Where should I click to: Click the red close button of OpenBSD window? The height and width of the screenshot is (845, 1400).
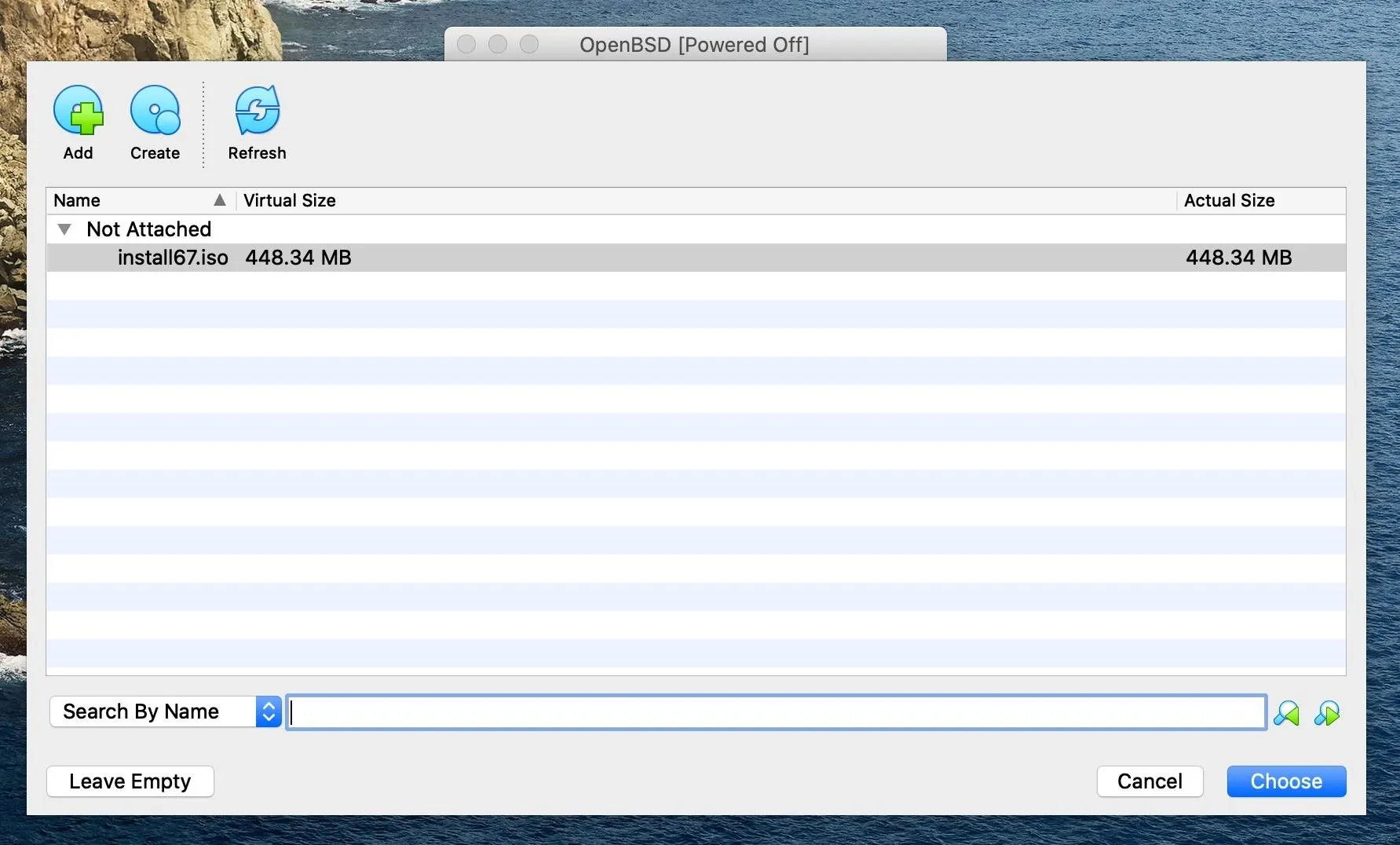point(466,44)
